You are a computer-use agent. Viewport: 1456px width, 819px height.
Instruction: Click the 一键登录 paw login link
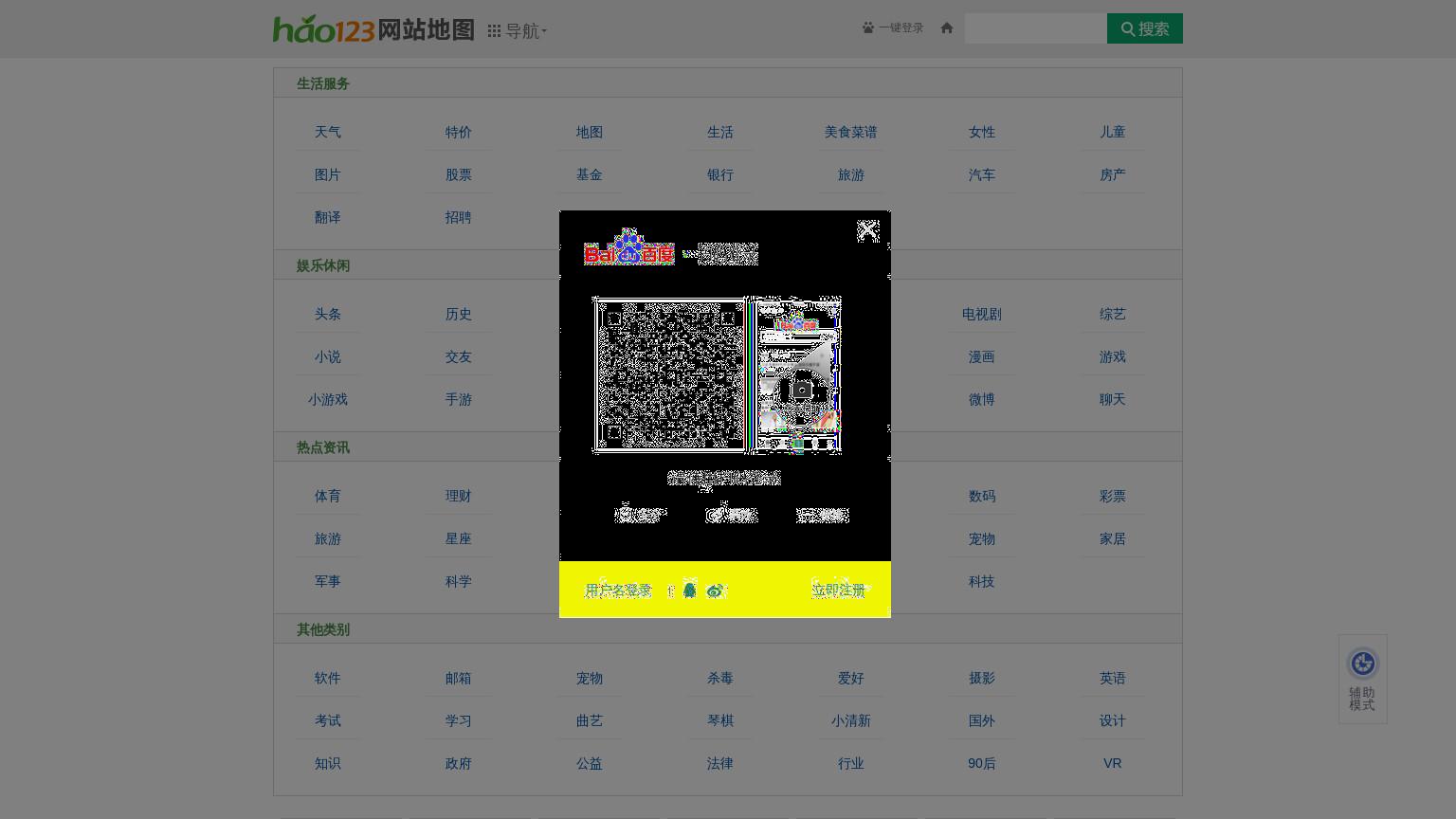pos(893,28)
